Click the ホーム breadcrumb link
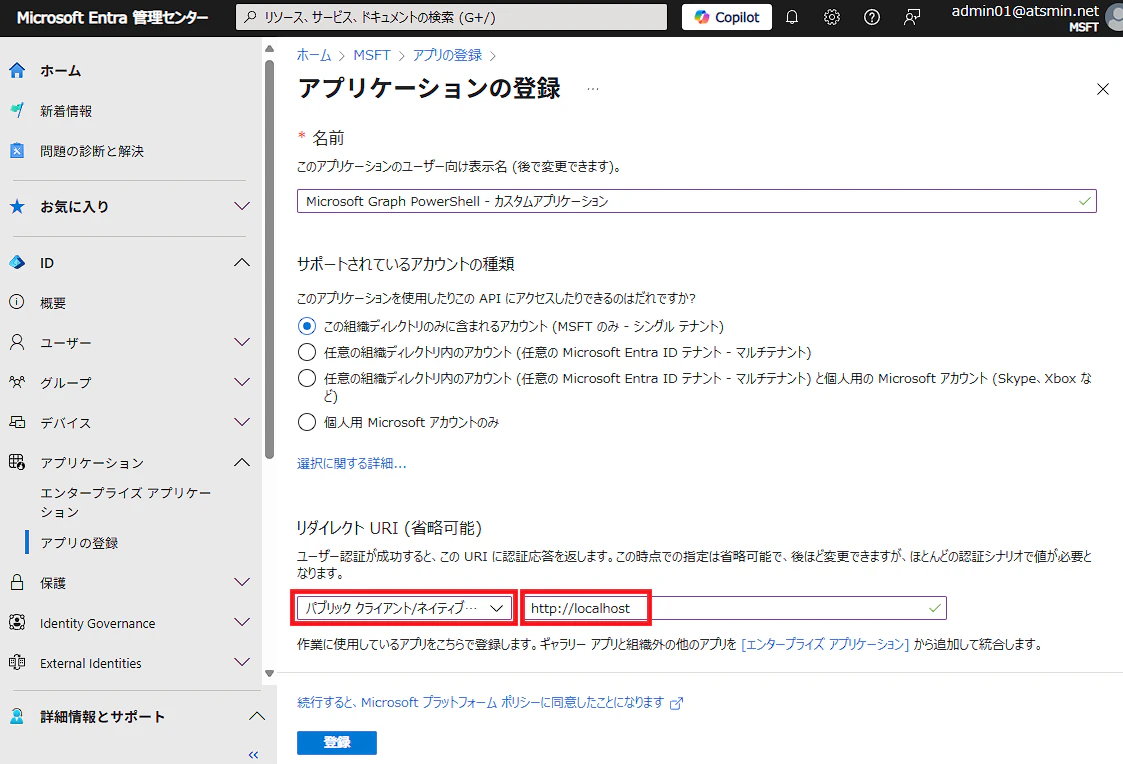1123x764 pixels. click(x=314, y=55)
